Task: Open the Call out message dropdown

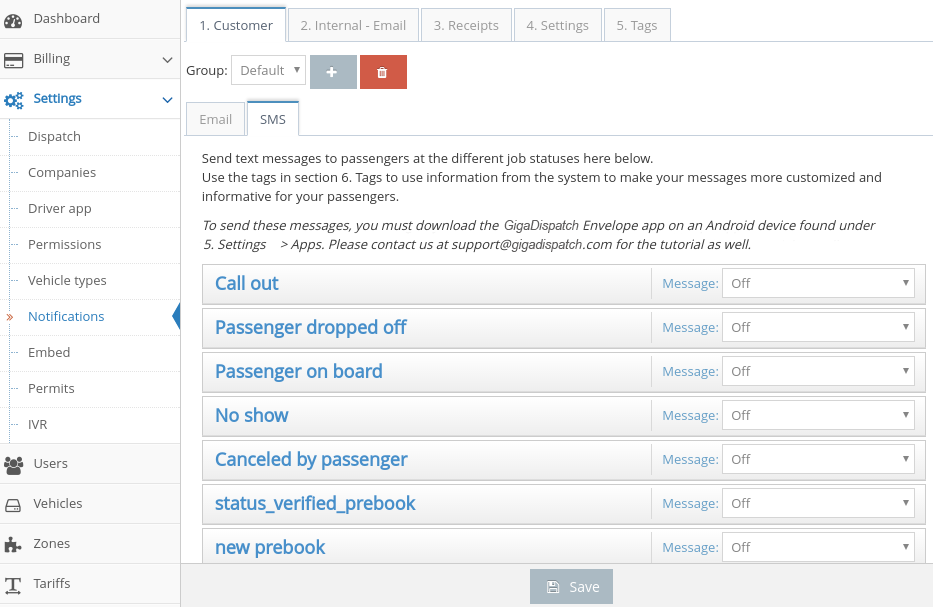Action: [x=818, y=283]
